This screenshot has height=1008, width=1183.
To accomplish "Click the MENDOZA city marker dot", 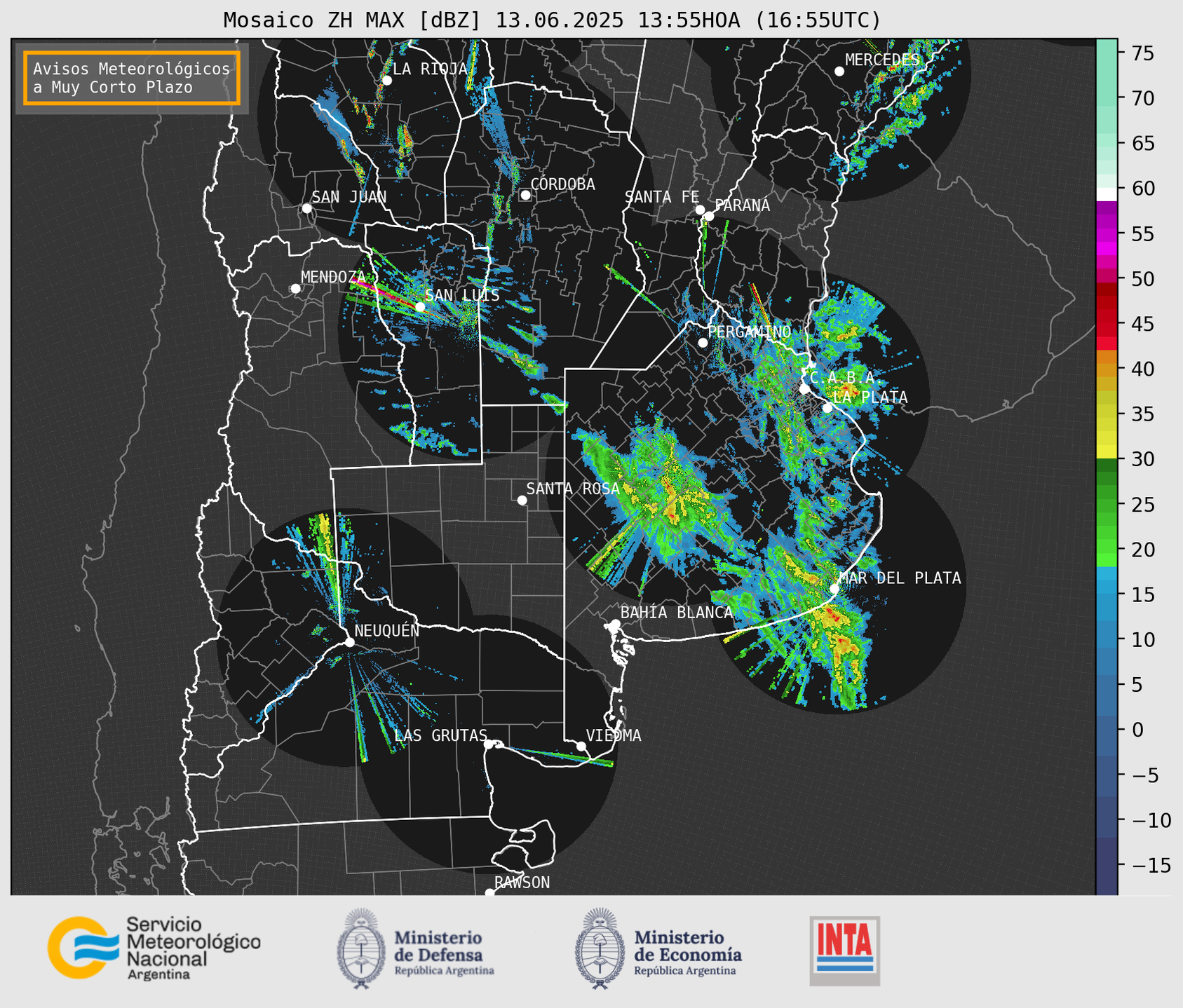I will [x=295, y=289].
